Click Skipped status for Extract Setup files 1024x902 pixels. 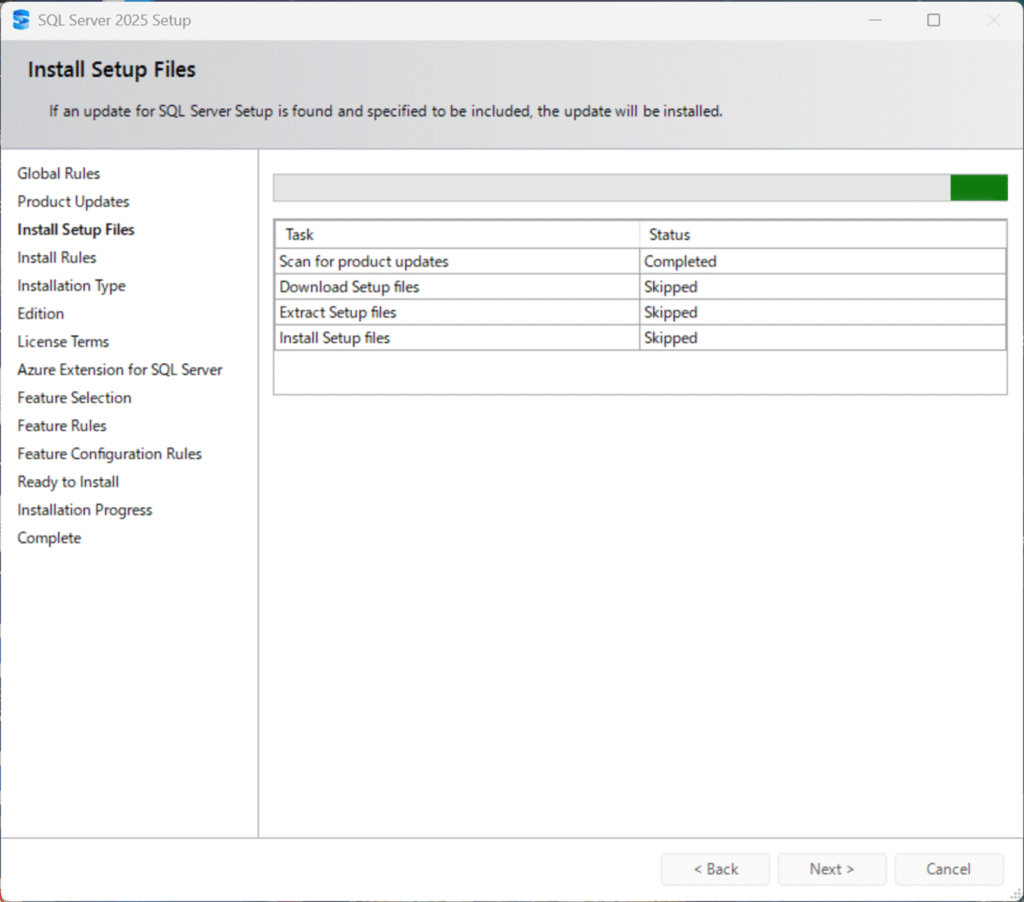point(823,312)
